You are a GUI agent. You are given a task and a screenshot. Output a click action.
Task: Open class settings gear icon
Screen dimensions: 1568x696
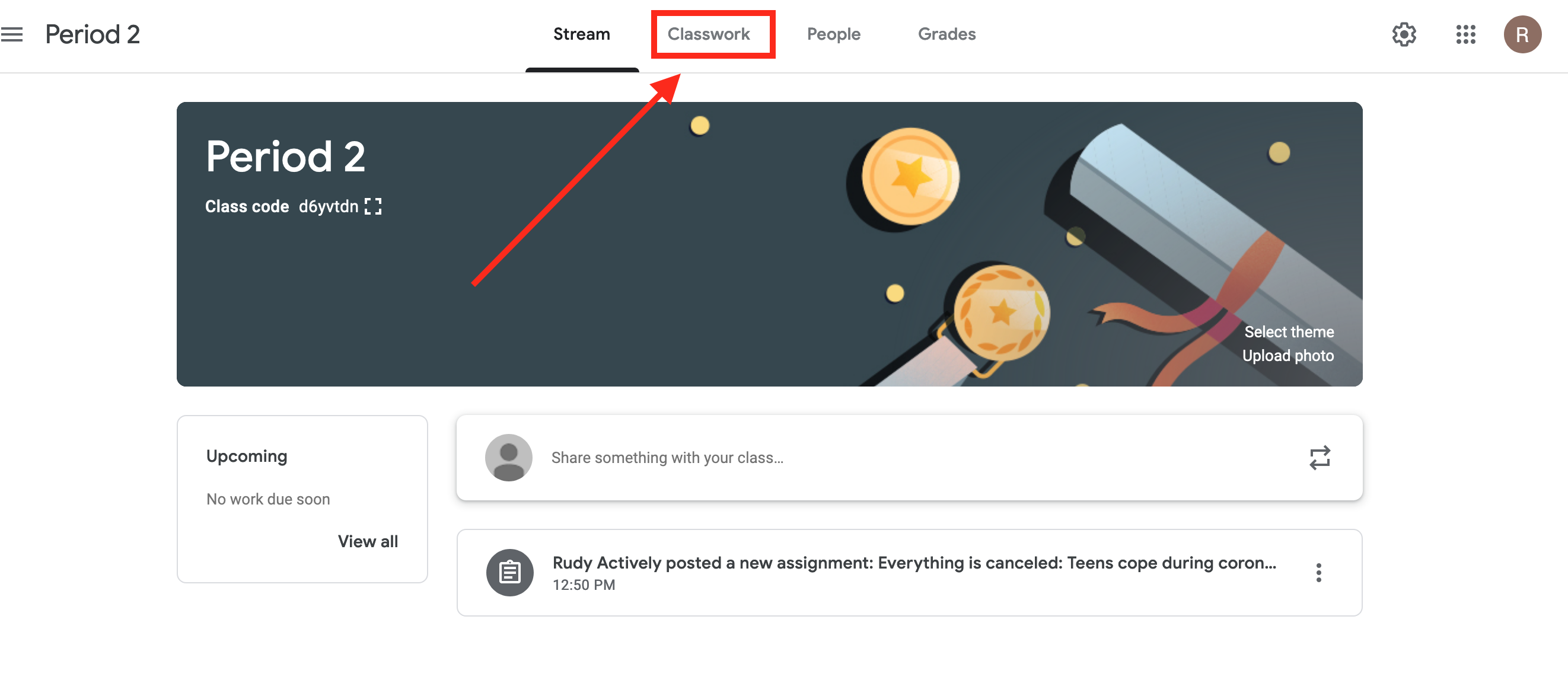click(1404, 34)
